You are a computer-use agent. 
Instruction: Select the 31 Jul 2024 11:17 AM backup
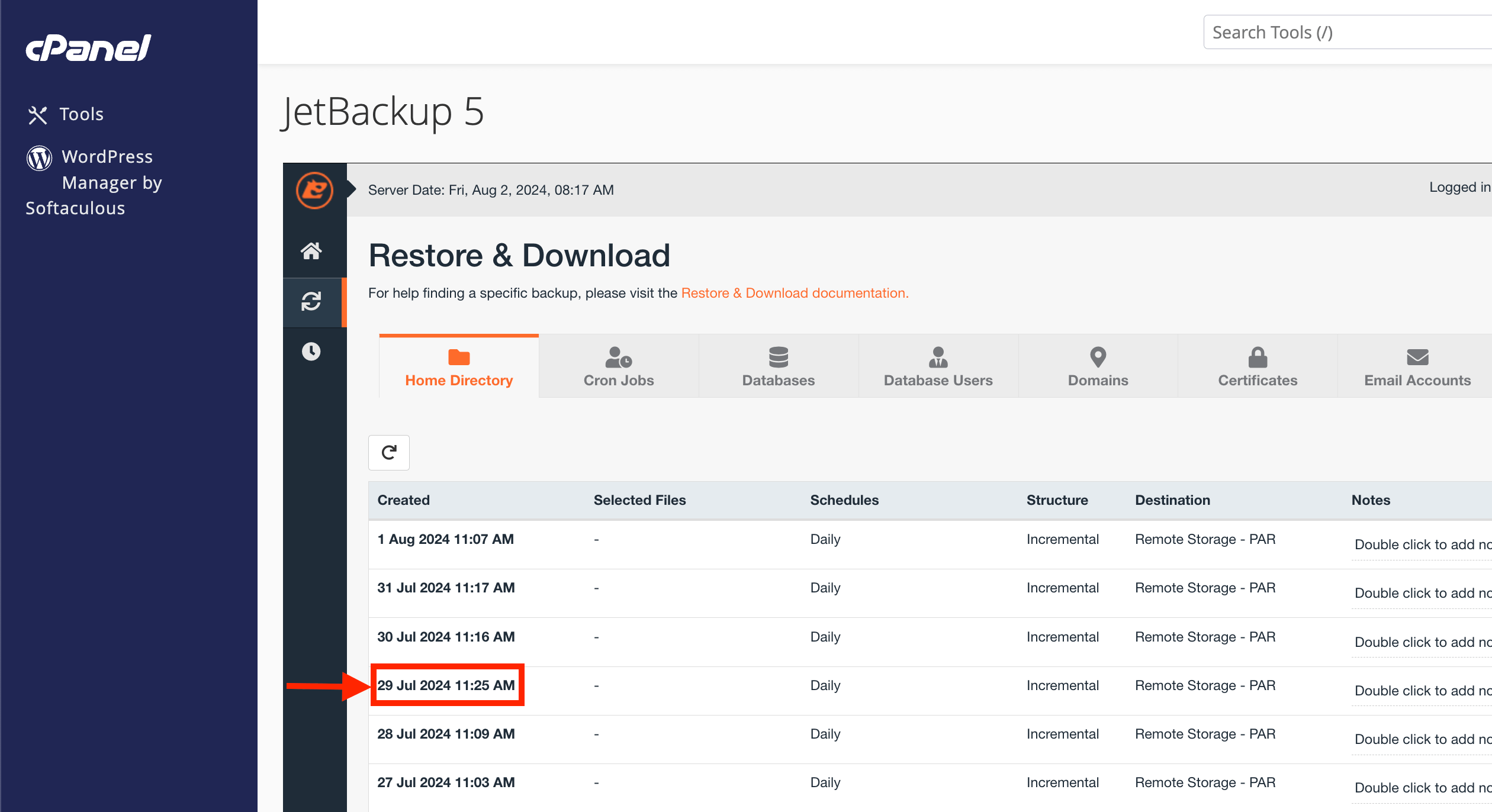tap(446, 588)
